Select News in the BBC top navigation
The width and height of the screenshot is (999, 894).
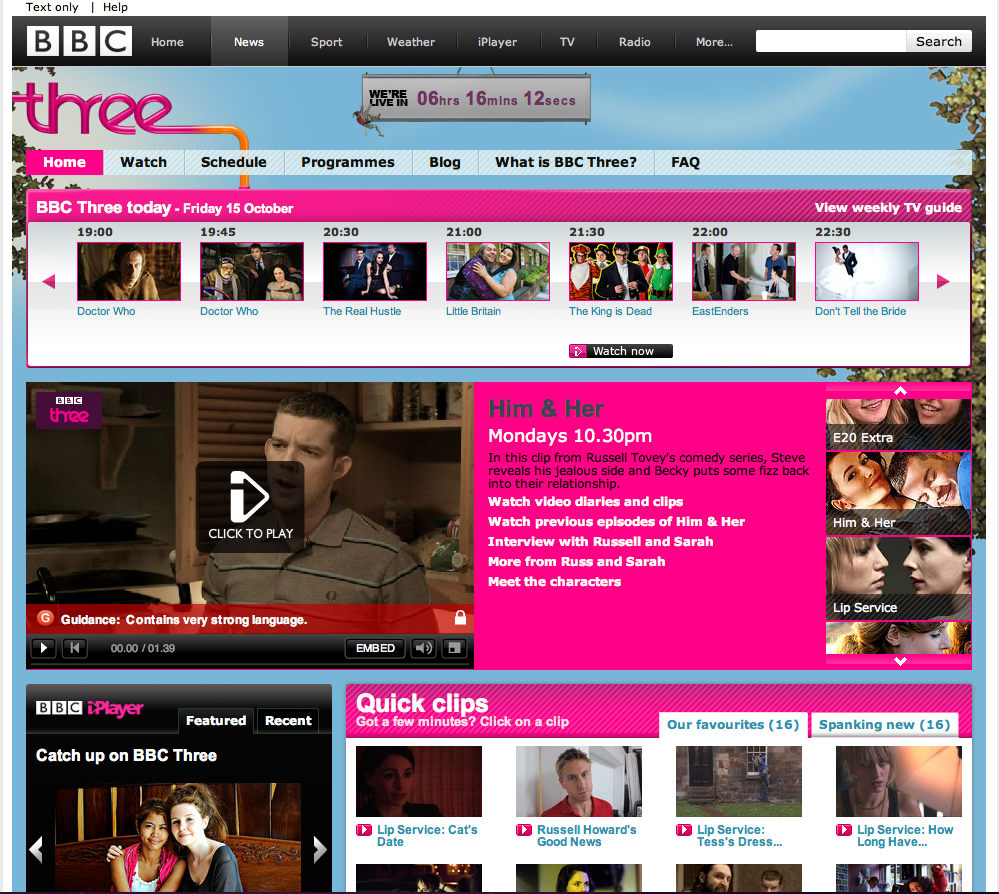click(x=248, y=42)
